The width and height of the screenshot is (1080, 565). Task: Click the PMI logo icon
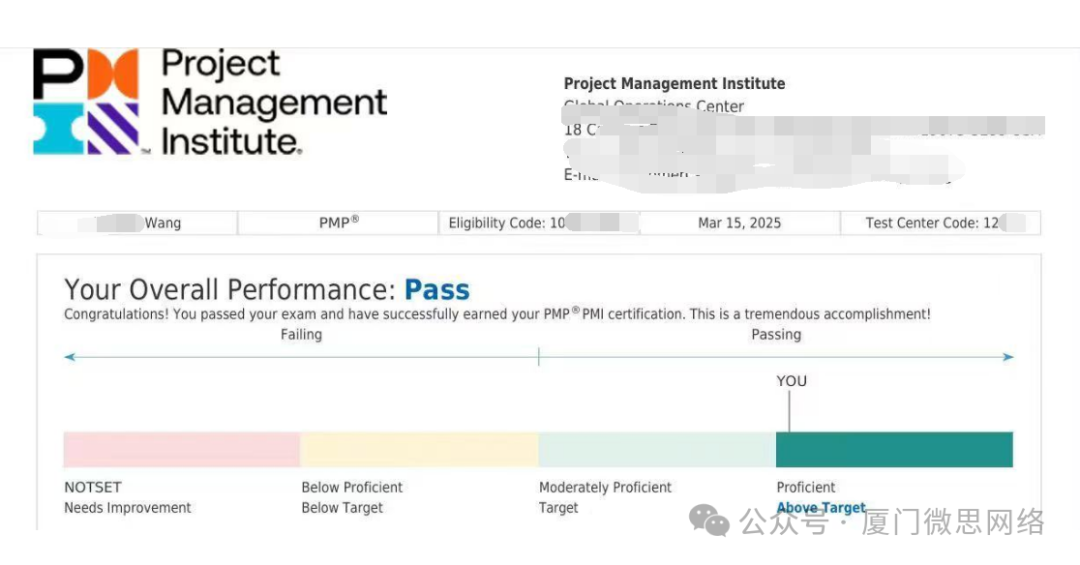tap(86, 101)
